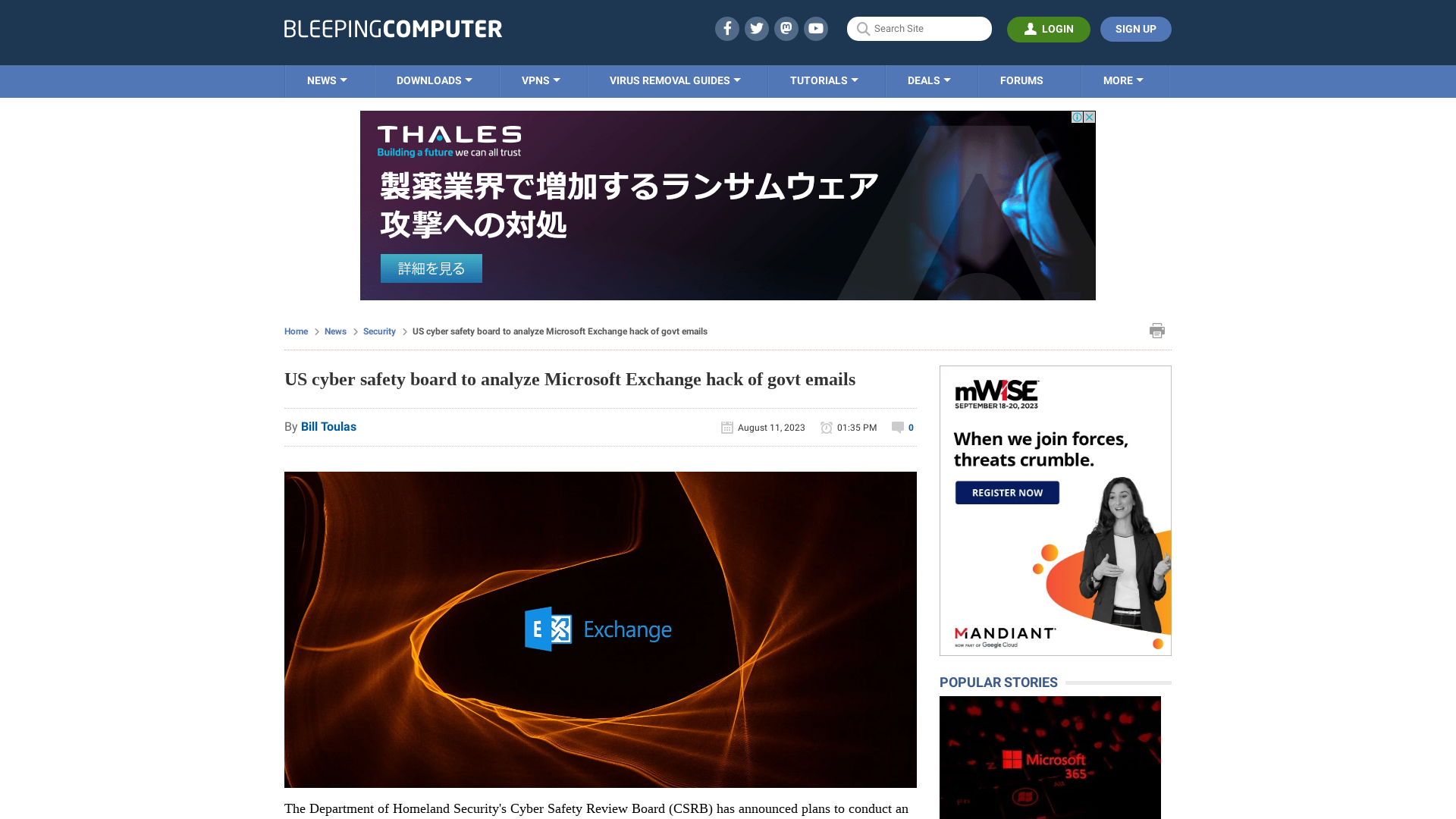Click the BleepingComputer Facebook icon
Image resolution: width=1456 pixels, height=819 pixels.
(727, 28)
